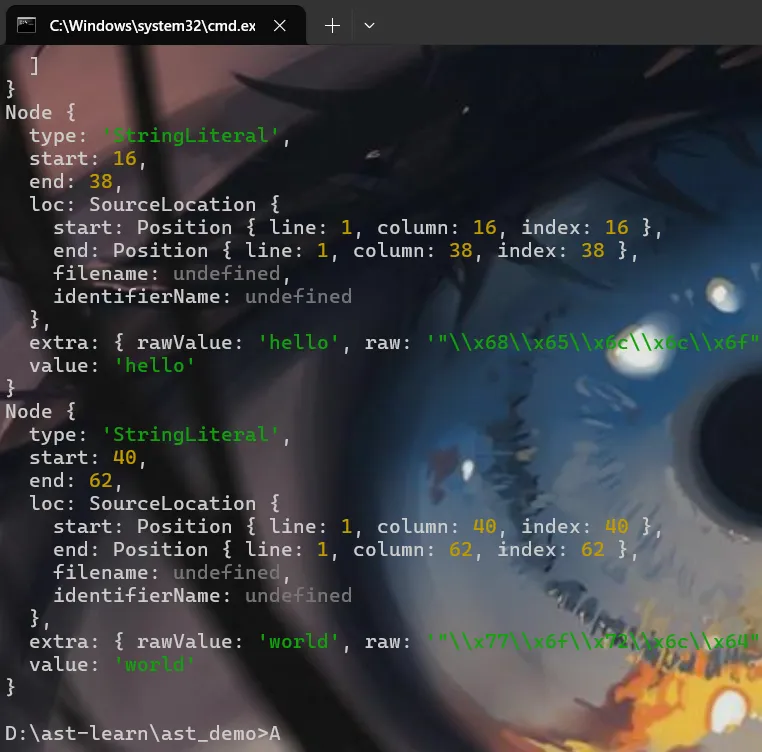
Task: Click the 'start: 16' line
Action: (88, 159)
